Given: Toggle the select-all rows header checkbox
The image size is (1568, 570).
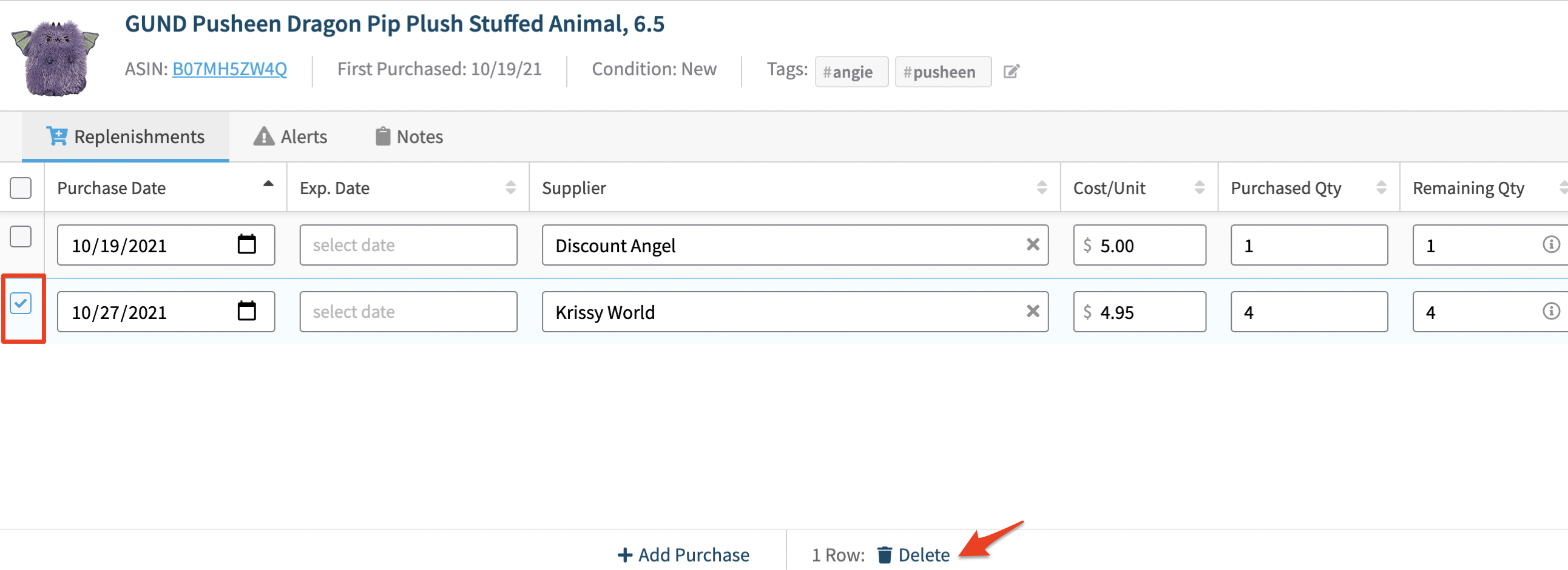Looking at the screenshot, I should pos(21,188).
